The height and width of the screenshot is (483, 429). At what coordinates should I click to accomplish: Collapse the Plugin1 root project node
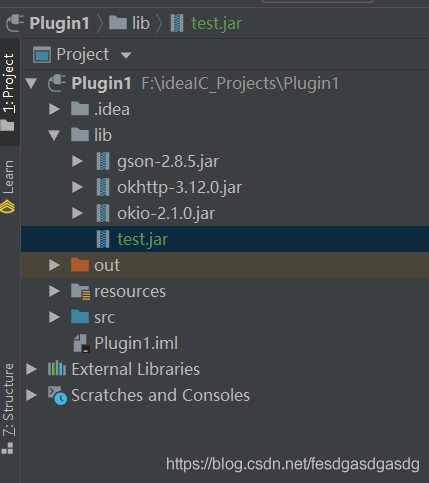[31, 83]
